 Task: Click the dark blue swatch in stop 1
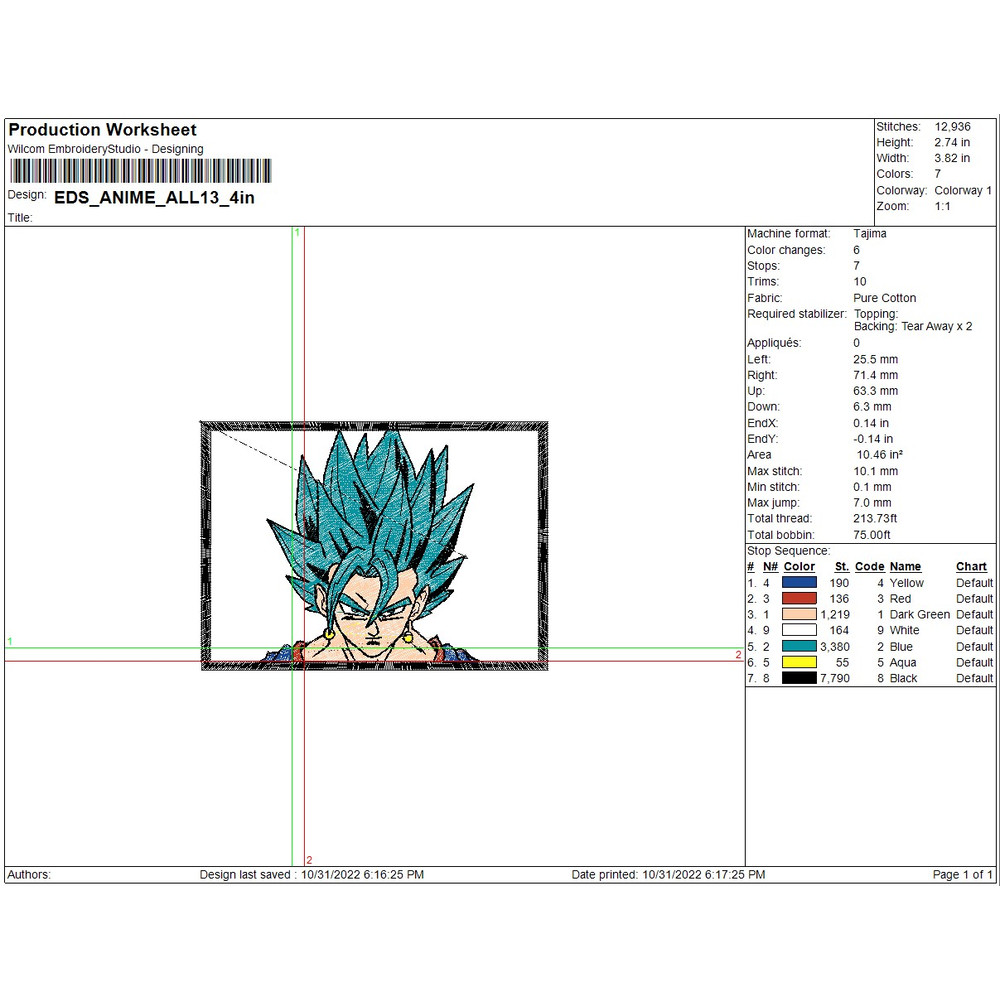point(799,582)
